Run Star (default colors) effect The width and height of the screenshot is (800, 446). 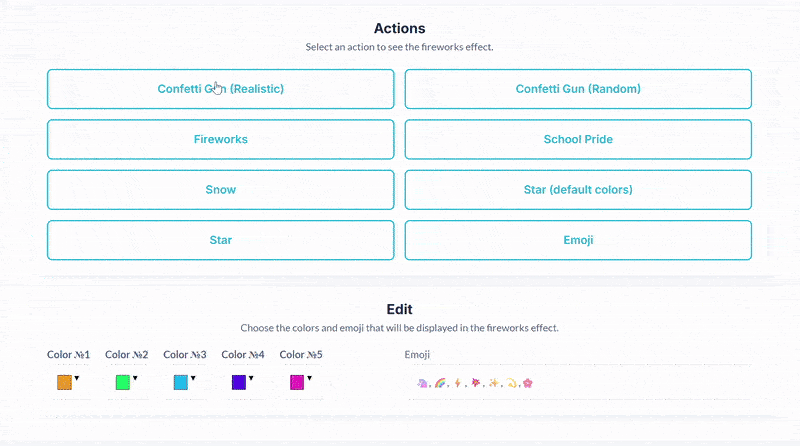pyautogui.click(x=578, y=190)
